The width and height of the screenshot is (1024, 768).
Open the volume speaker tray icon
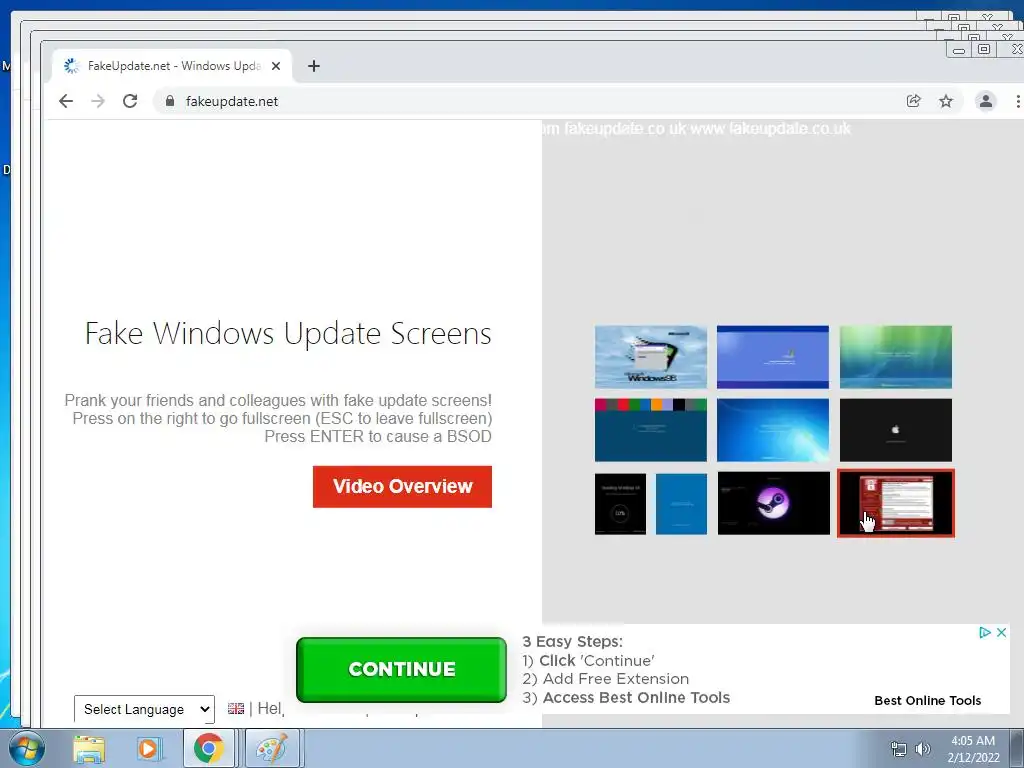923,749
